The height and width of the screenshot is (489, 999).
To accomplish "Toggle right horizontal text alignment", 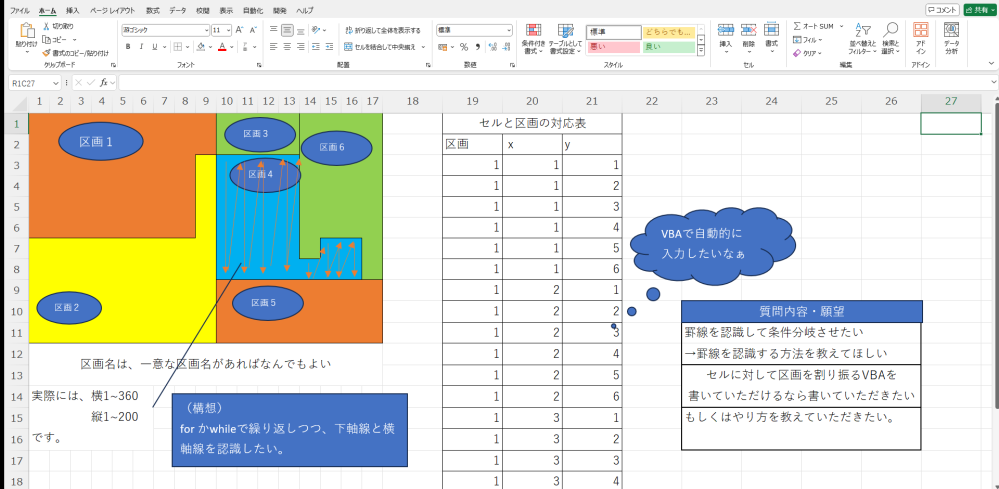I will tap(301, 46).
